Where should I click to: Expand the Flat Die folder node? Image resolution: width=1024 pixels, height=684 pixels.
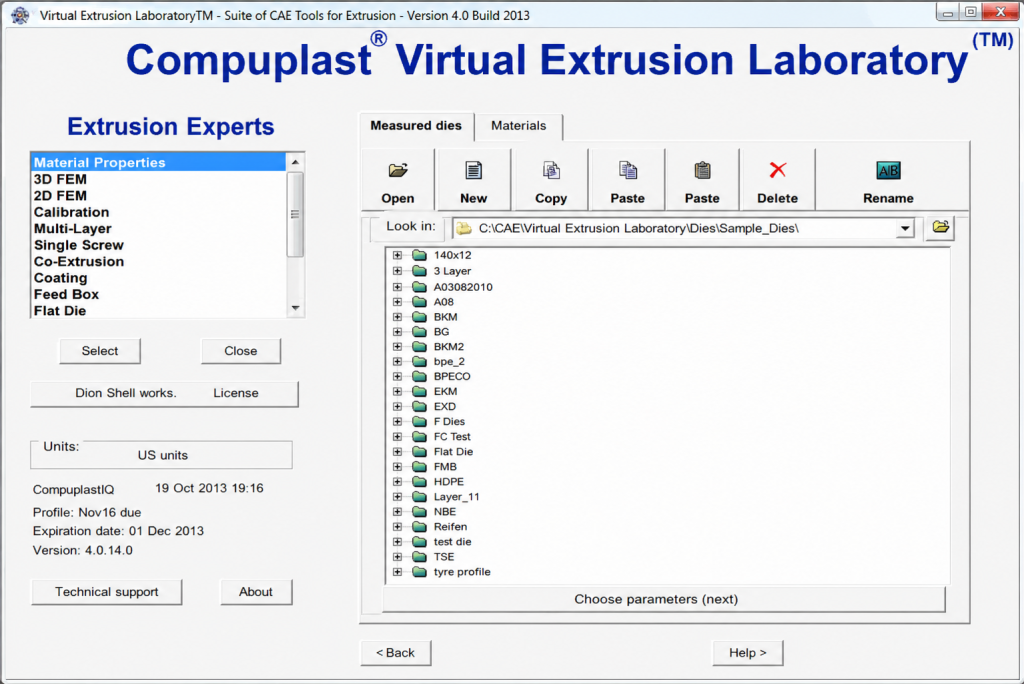[397, 451]
